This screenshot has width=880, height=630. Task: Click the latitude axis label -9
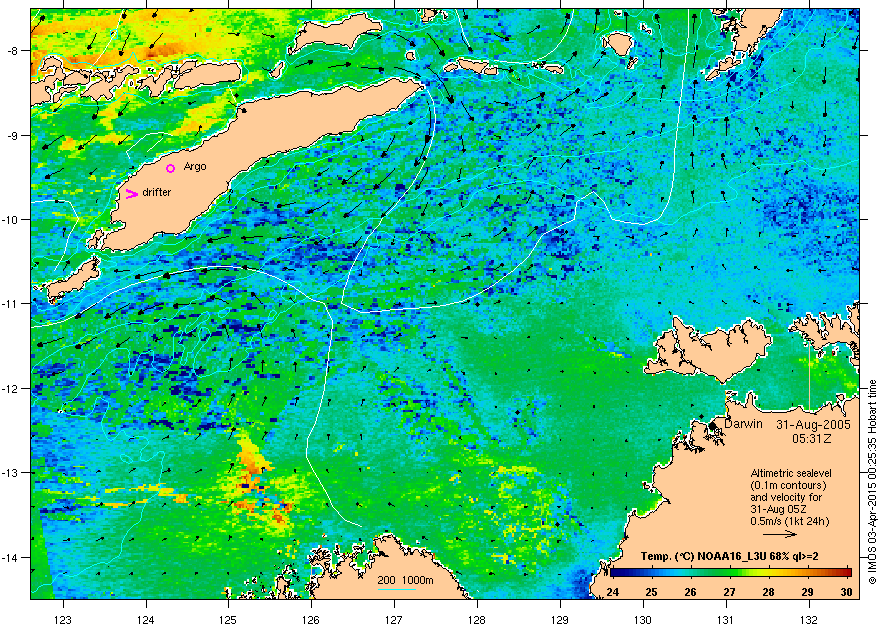click(x=12, y=135)
